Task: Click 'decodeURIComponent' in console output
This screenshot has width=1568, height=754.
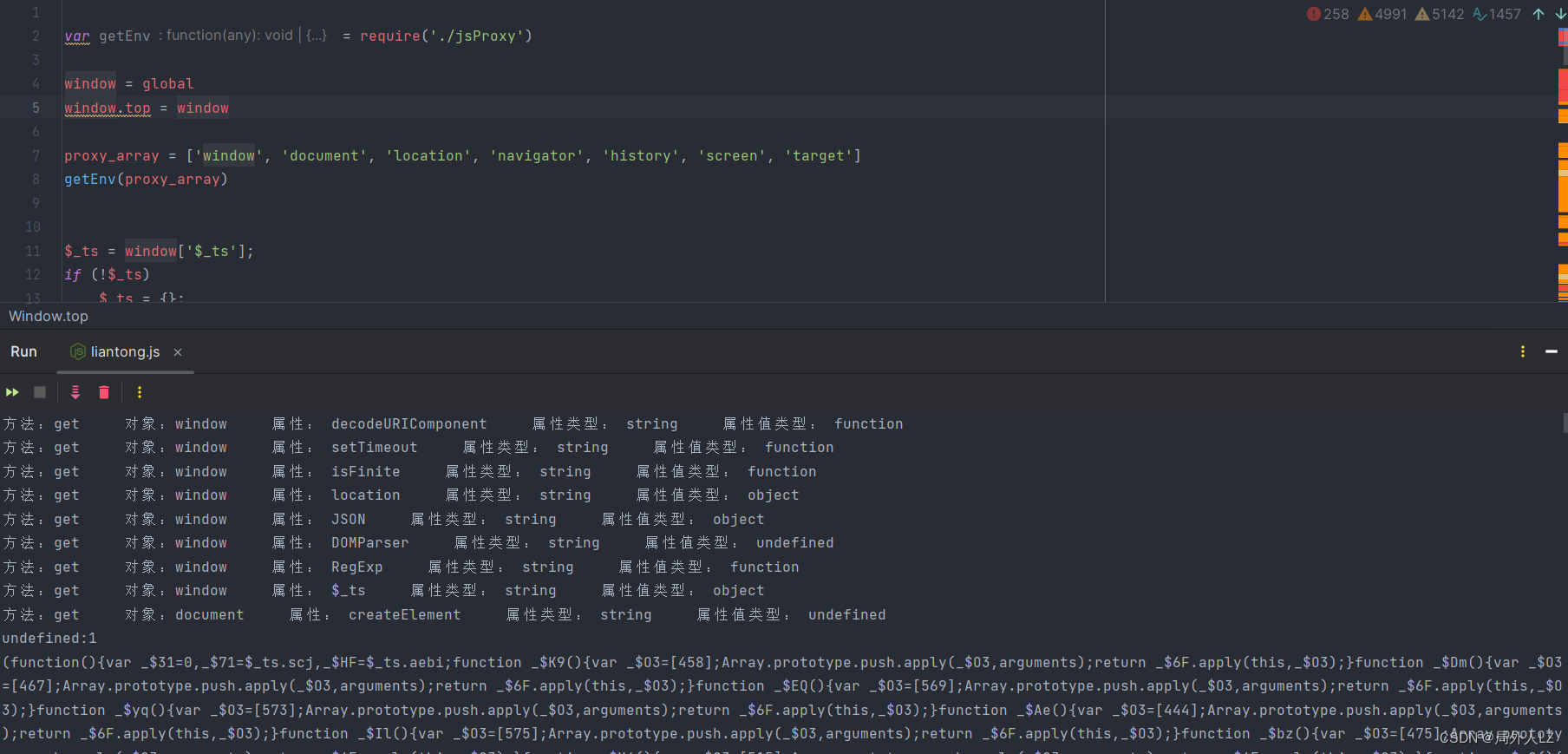Action: click(x=409, y=423)
